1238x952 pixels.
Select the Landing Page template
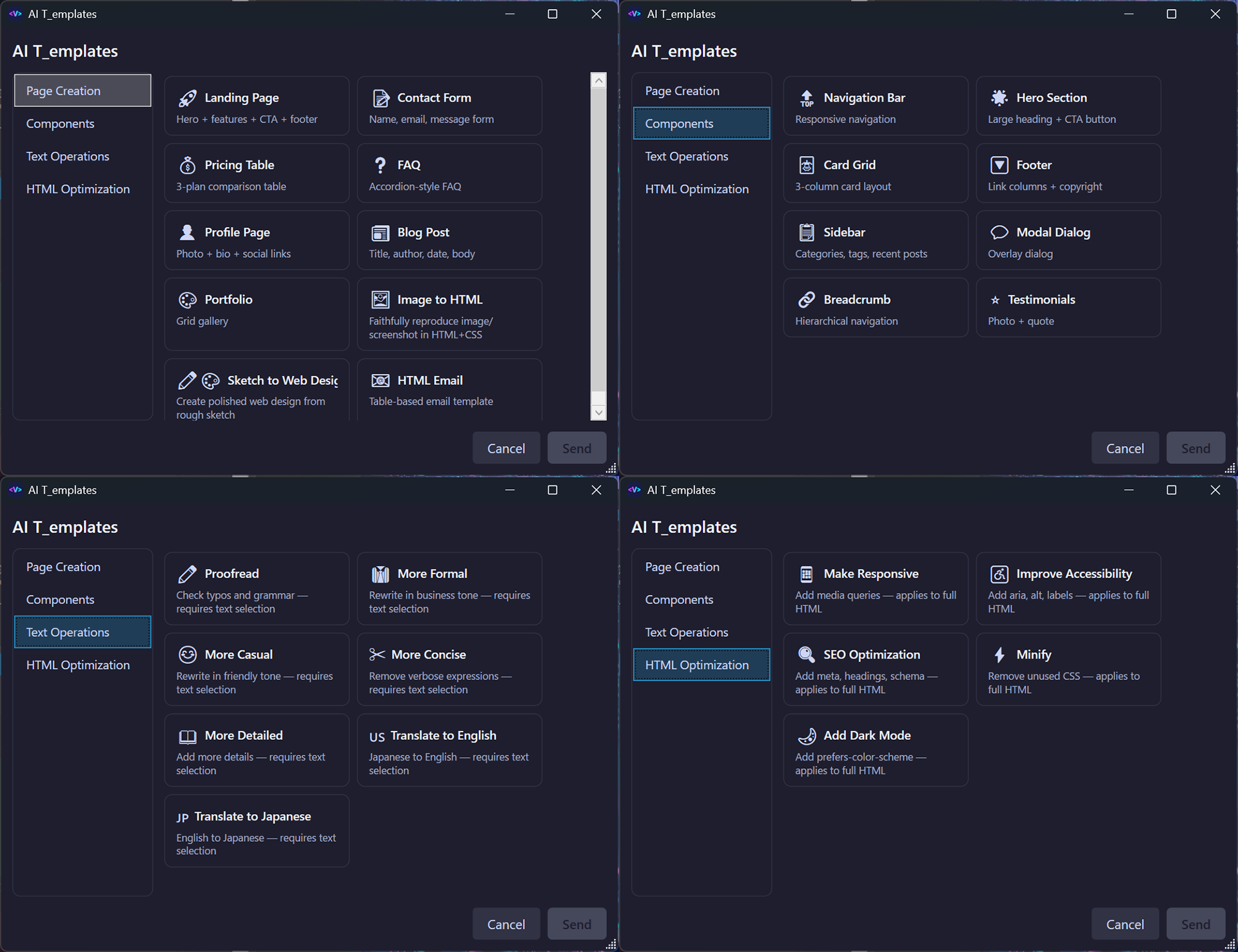click(256, 105)
